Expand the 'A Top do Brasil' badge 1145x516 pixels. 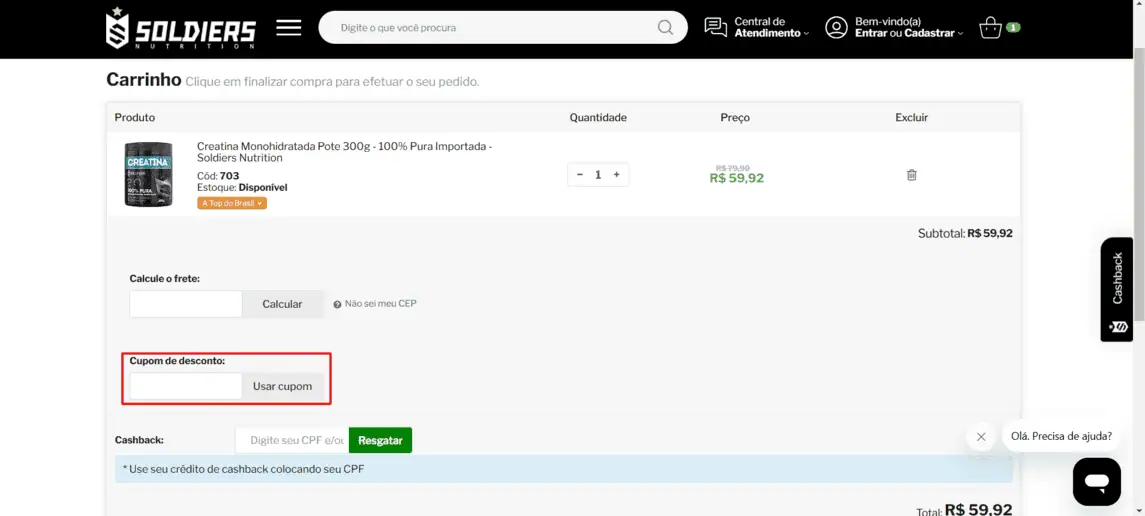point(232,203)
